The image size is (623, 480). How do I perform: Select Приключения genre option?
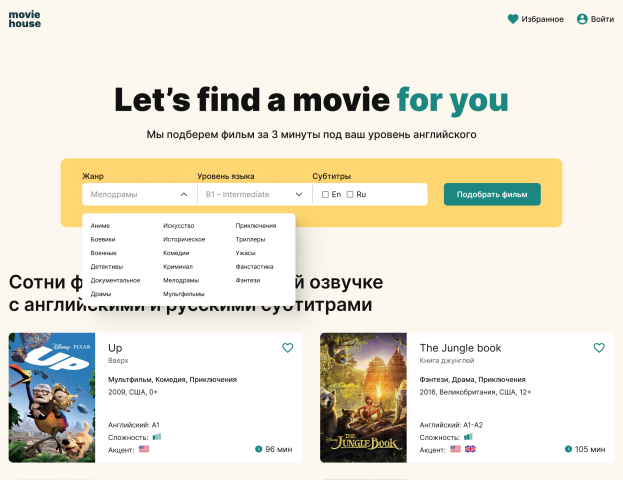pos(256,226)
